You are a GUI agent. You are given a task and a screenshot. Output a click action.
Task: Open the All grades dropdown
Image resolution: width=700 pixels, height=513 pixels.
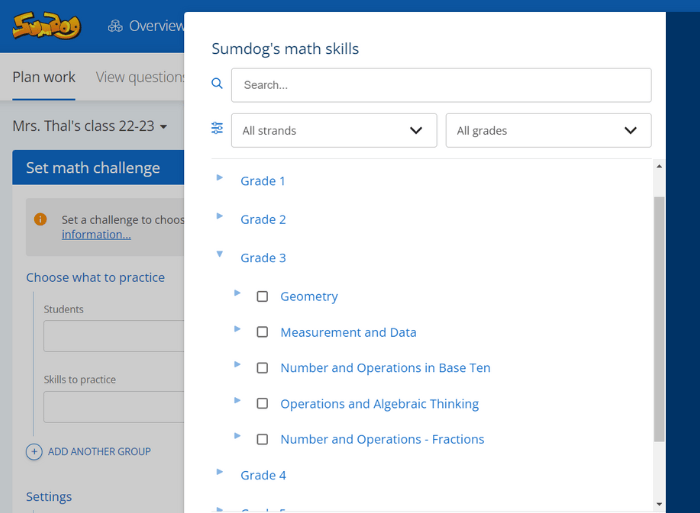(548, 130)
